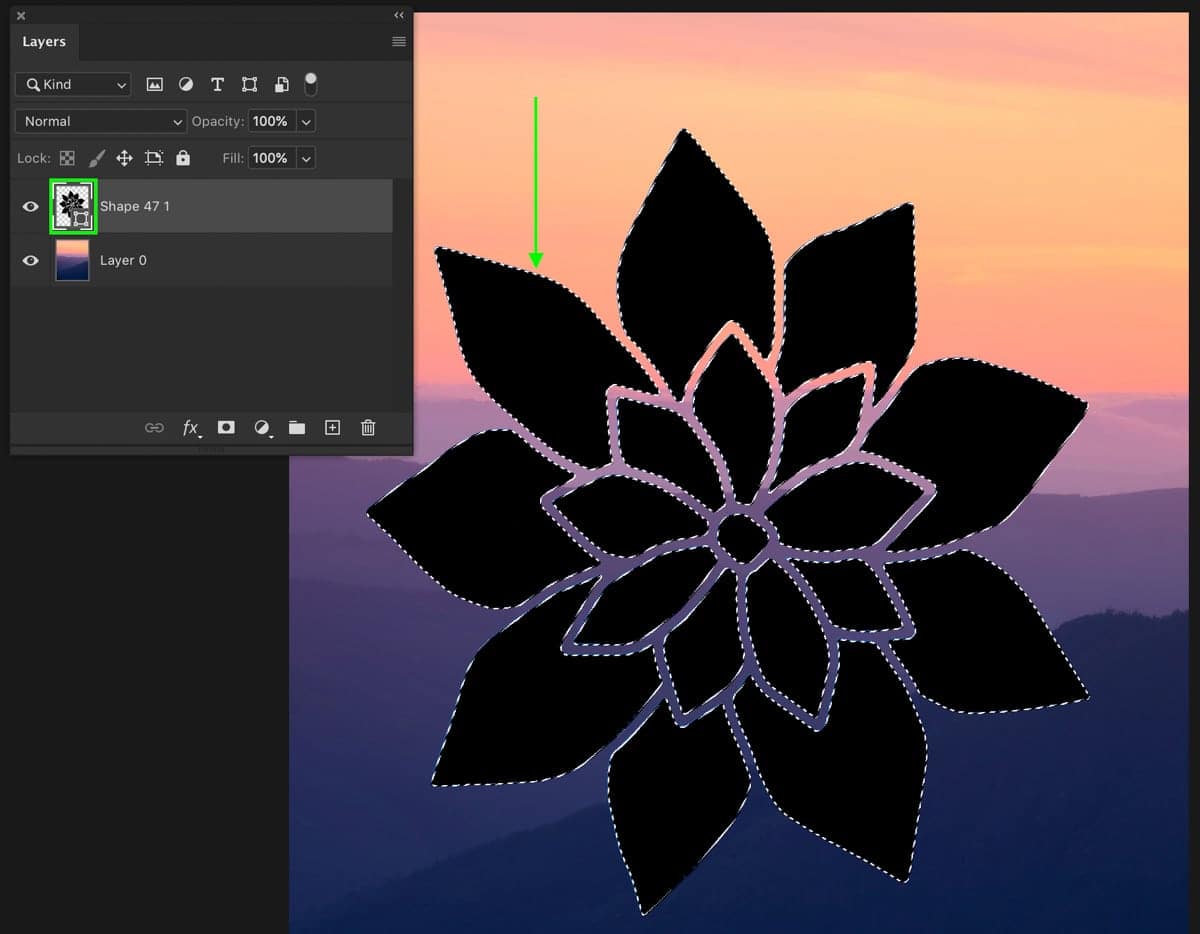Select the Layer 0 thumbnail
This screenshot has width=1200, height=934.
tap(73, 260)
